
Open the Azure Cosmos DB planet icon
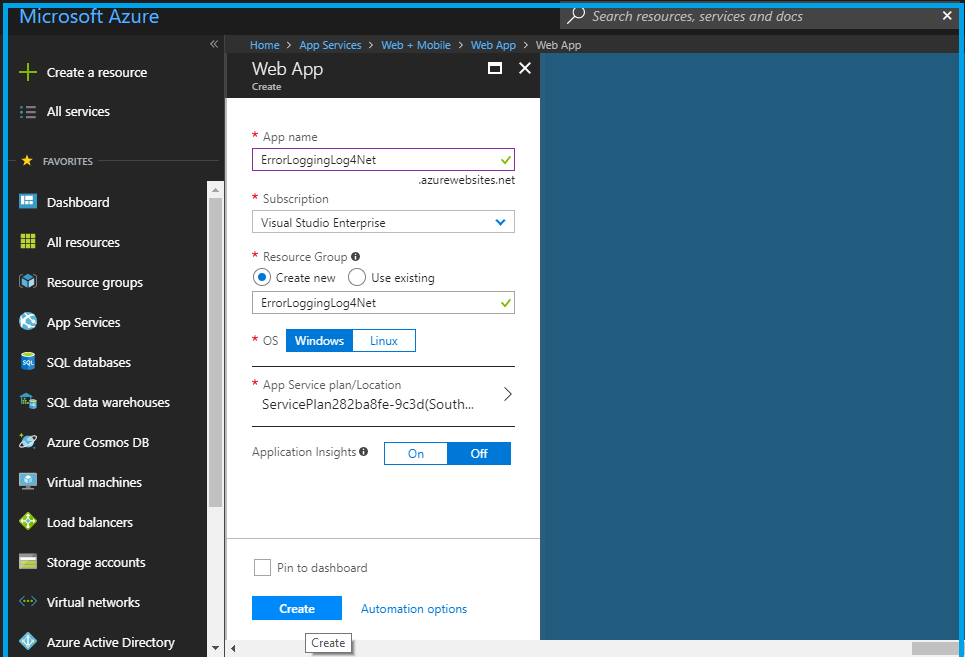[28, 441]
